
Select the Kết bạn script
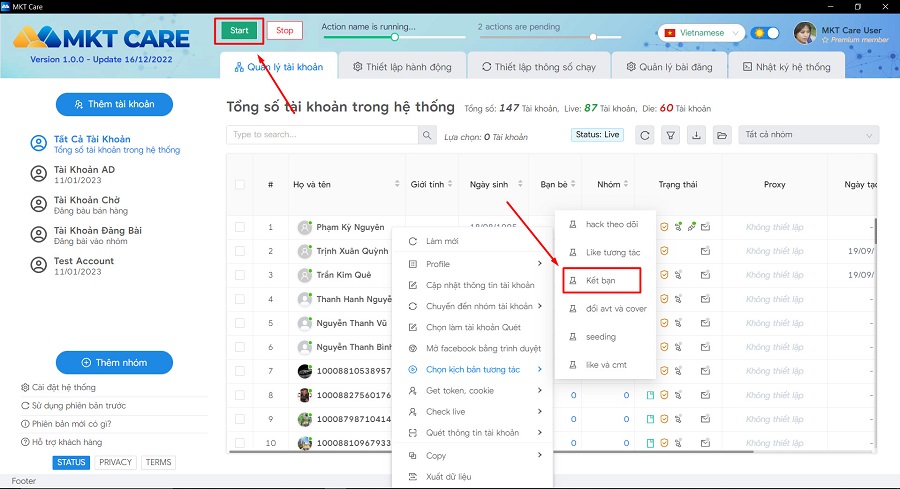tap(601, 281)
